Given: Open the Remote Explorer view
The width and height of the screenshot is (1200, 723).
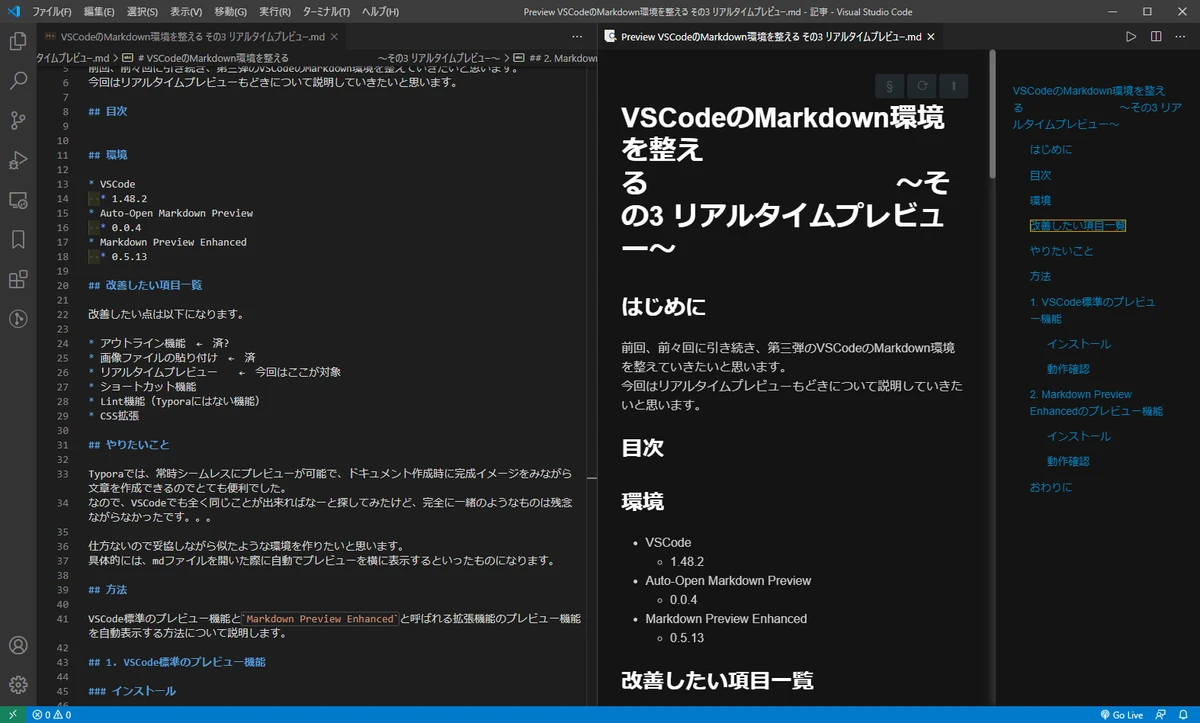Looking at the screenshot, I should [18, 200].
